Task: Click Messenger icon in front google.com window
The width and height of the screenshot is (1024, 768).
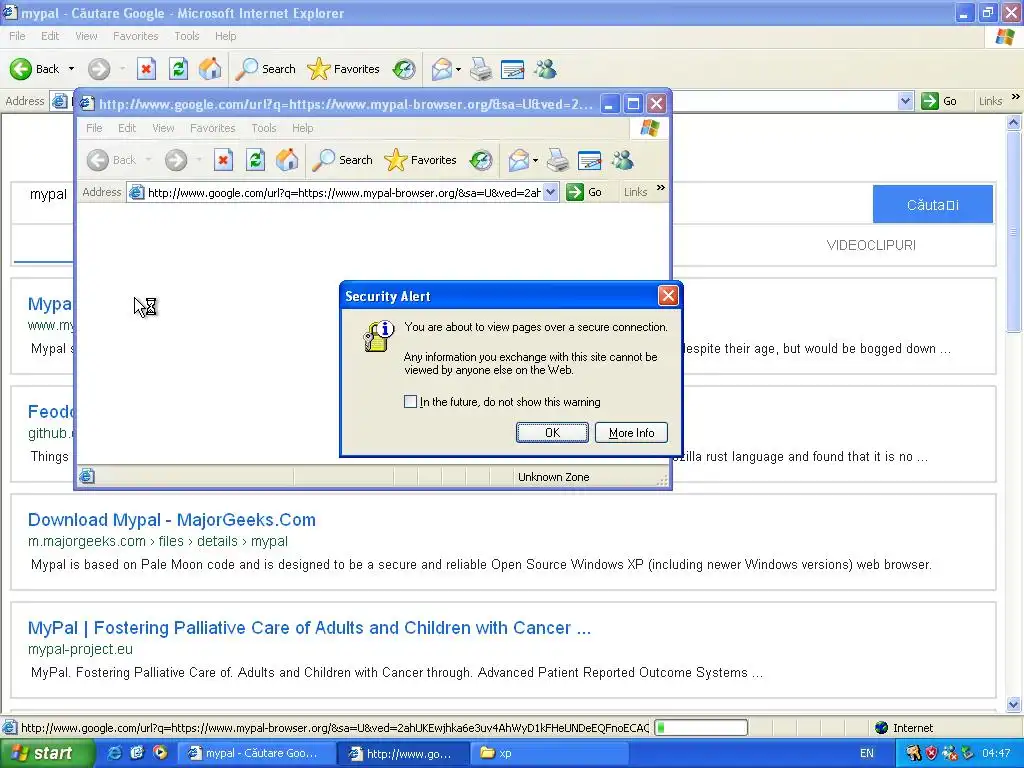Action: click(622, 160)
